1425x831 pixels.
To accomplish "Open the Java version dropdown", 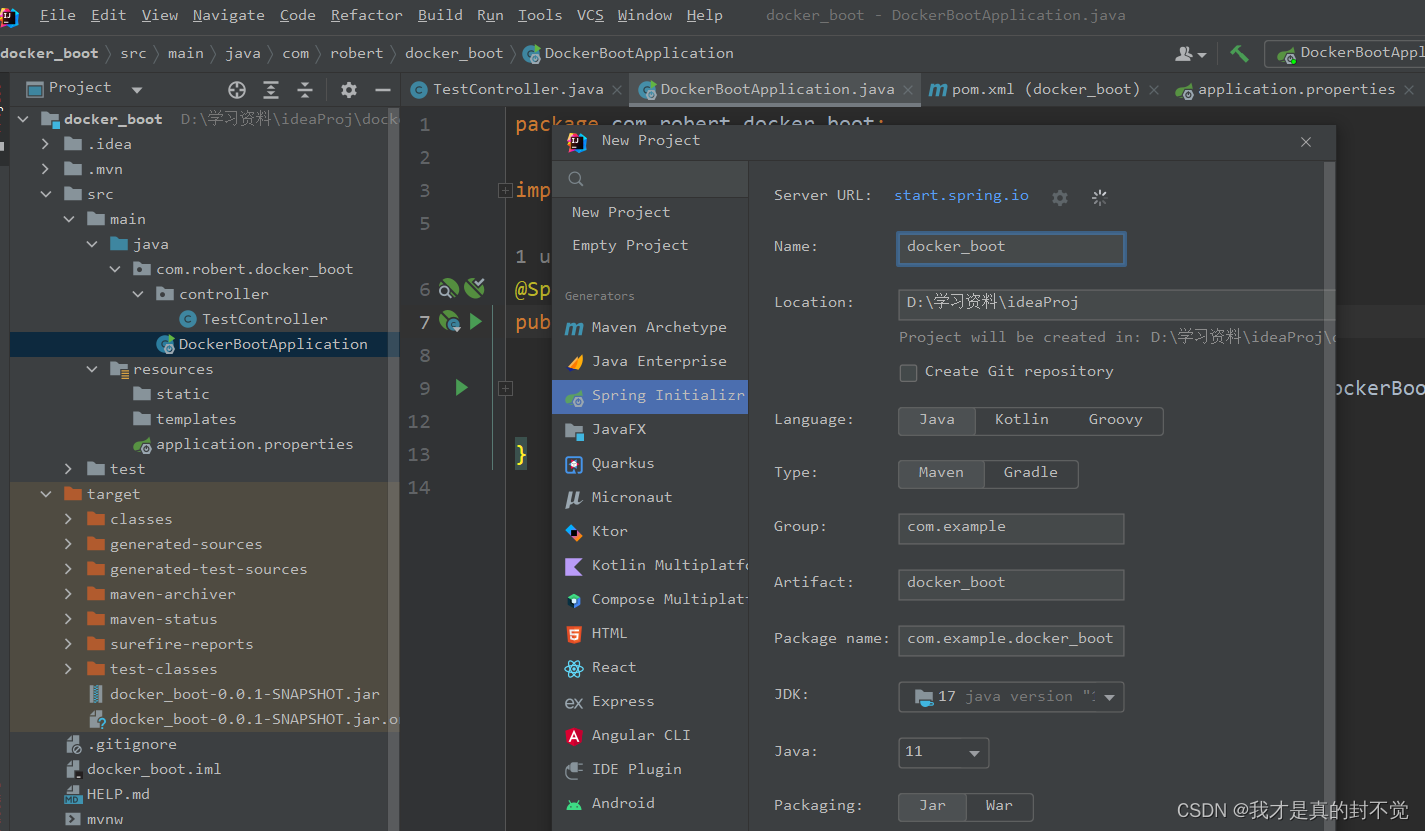I will coord(943,752).
